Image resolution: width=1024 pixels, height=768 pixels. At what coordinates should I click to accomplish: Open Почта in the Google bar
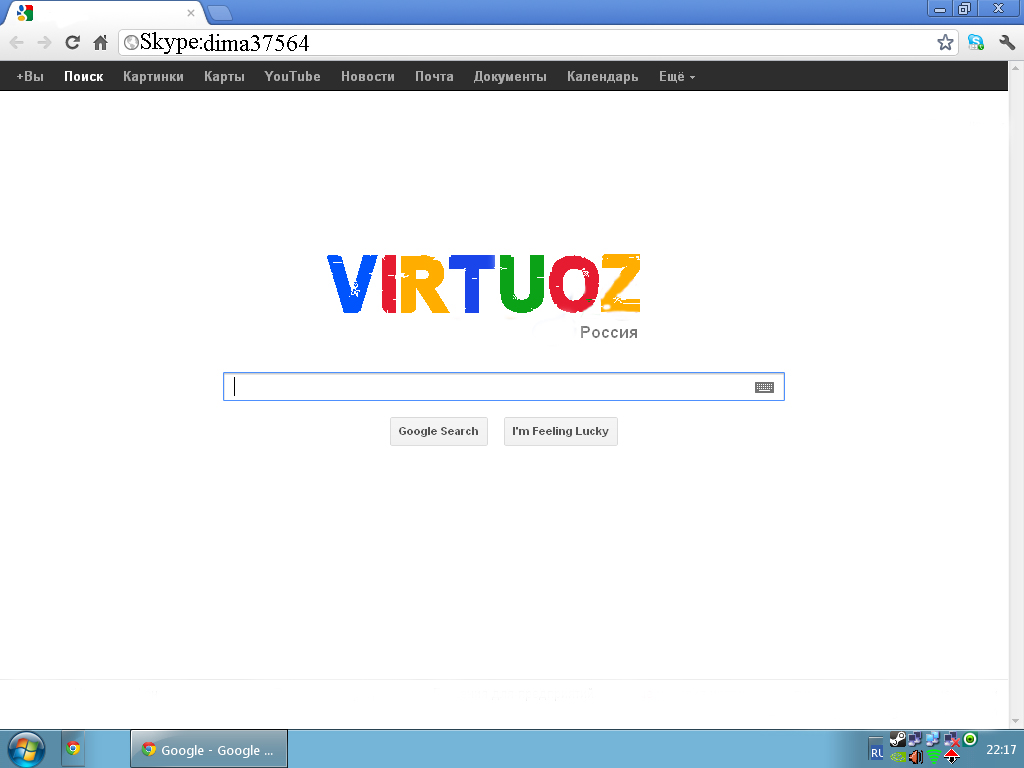tap(434, 76)
